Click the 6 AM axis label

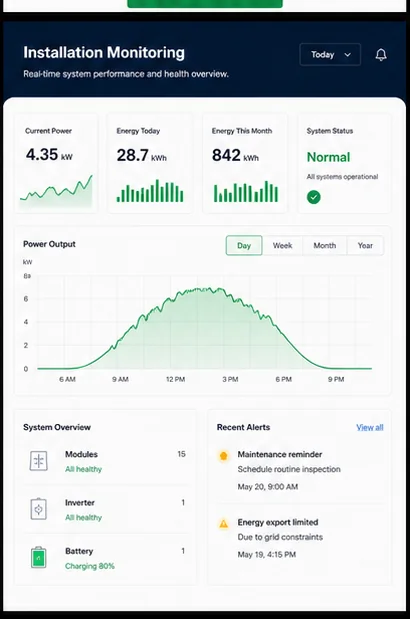[x=67, y=379]
